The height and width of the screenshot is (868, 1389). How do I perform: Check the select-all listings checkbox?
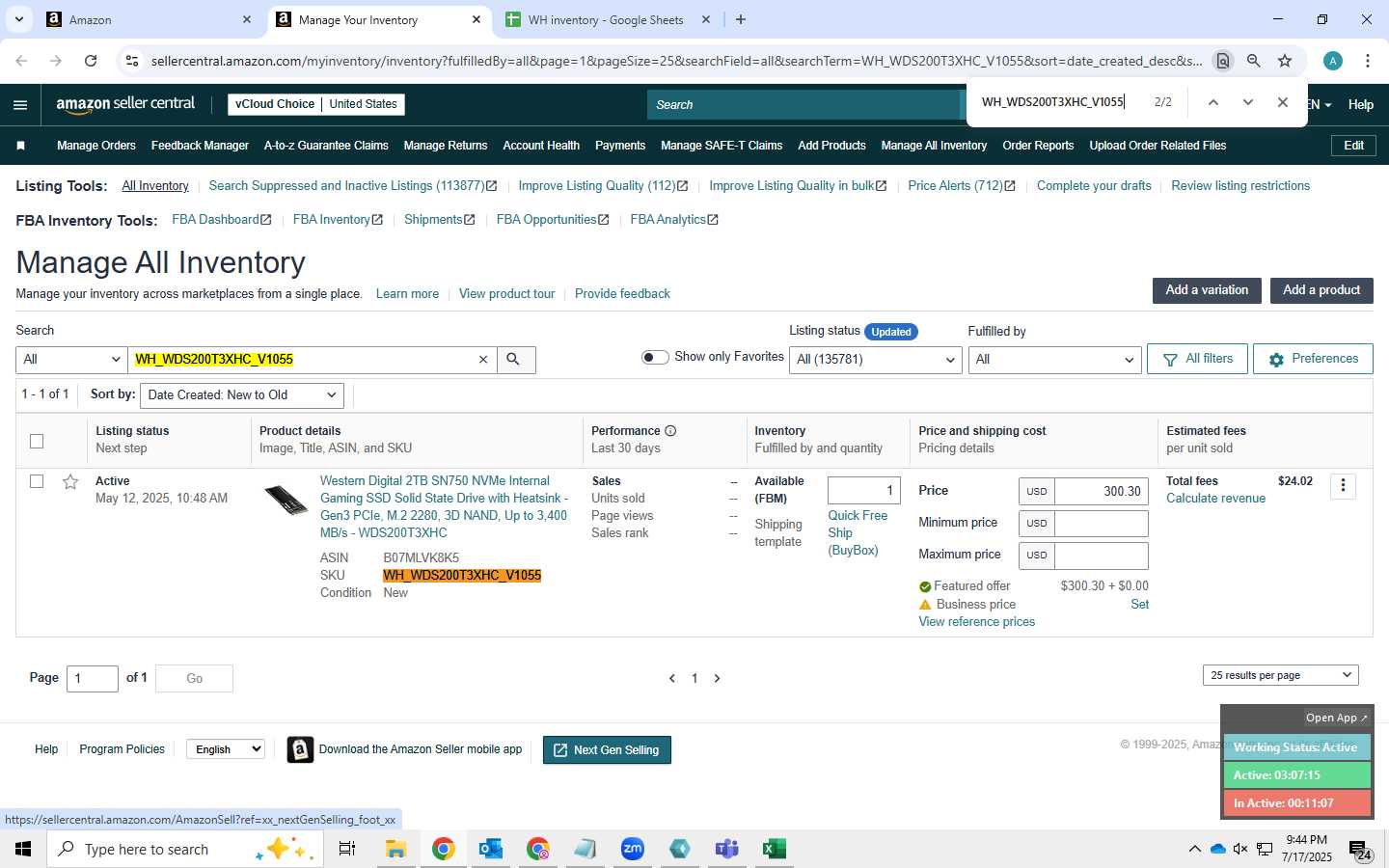pos(37,442)
